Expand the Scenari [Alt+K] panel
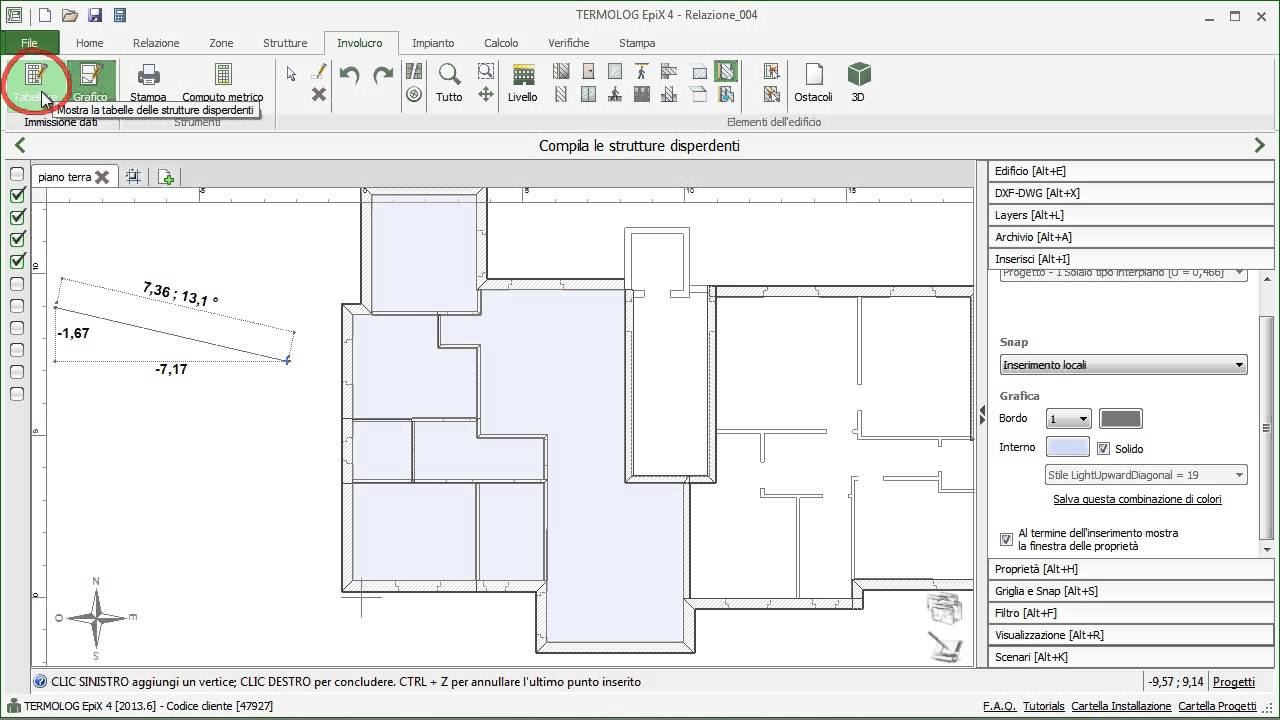1280x720 pixels. pos(1131,657)
